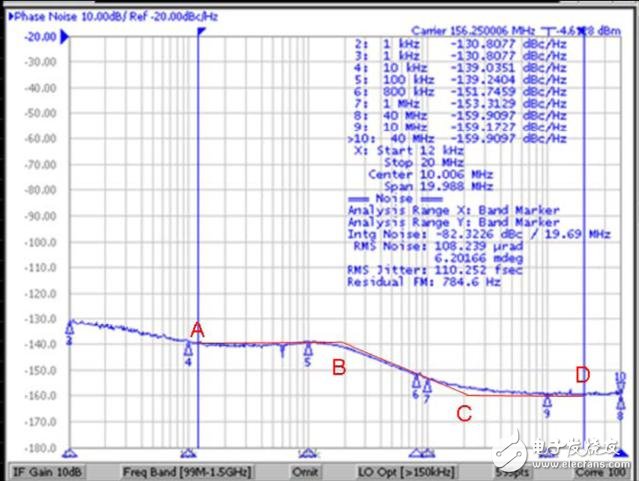Click marker 4 triangle on the trace
Image resolution: width=639 pixels, height=481 pixels.
point(188,349)
